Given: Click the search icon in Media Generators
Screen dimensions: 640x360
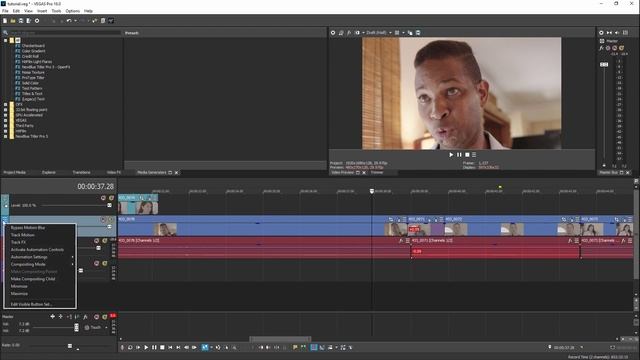Looking at the screenshot, I should [5, 33].
